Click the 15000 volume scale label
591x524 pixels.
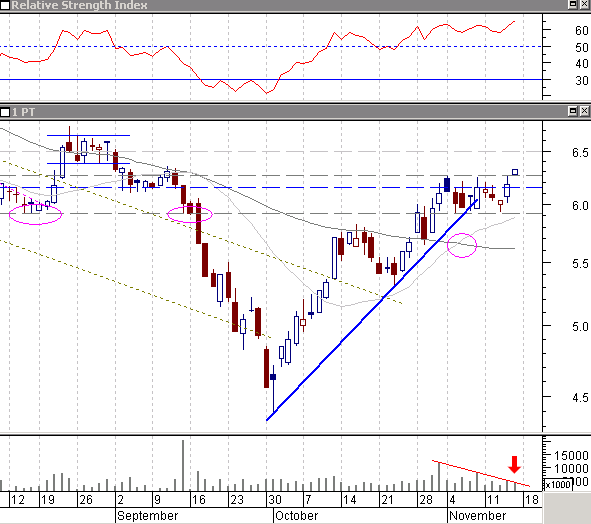click(x=571, y=456)
